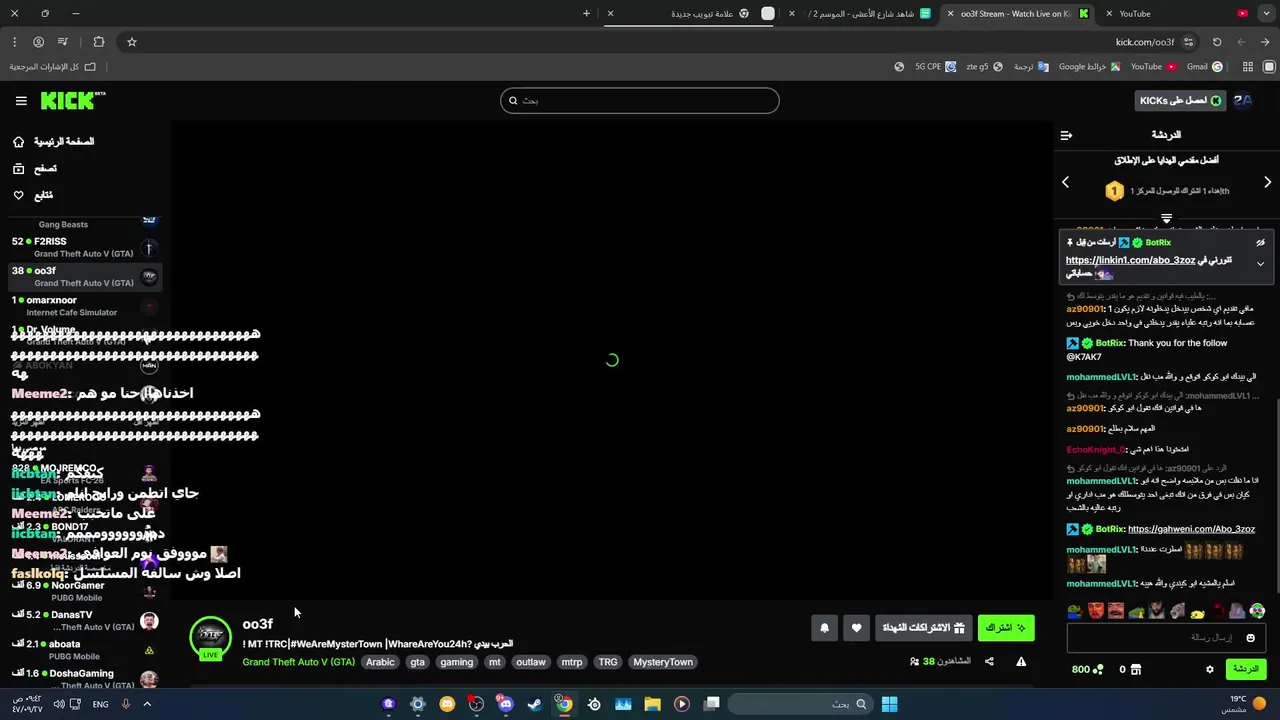Open the All Bookmarks folder
The height and width of the screenshot is (720, 1280).
click(x=52, y=67)
